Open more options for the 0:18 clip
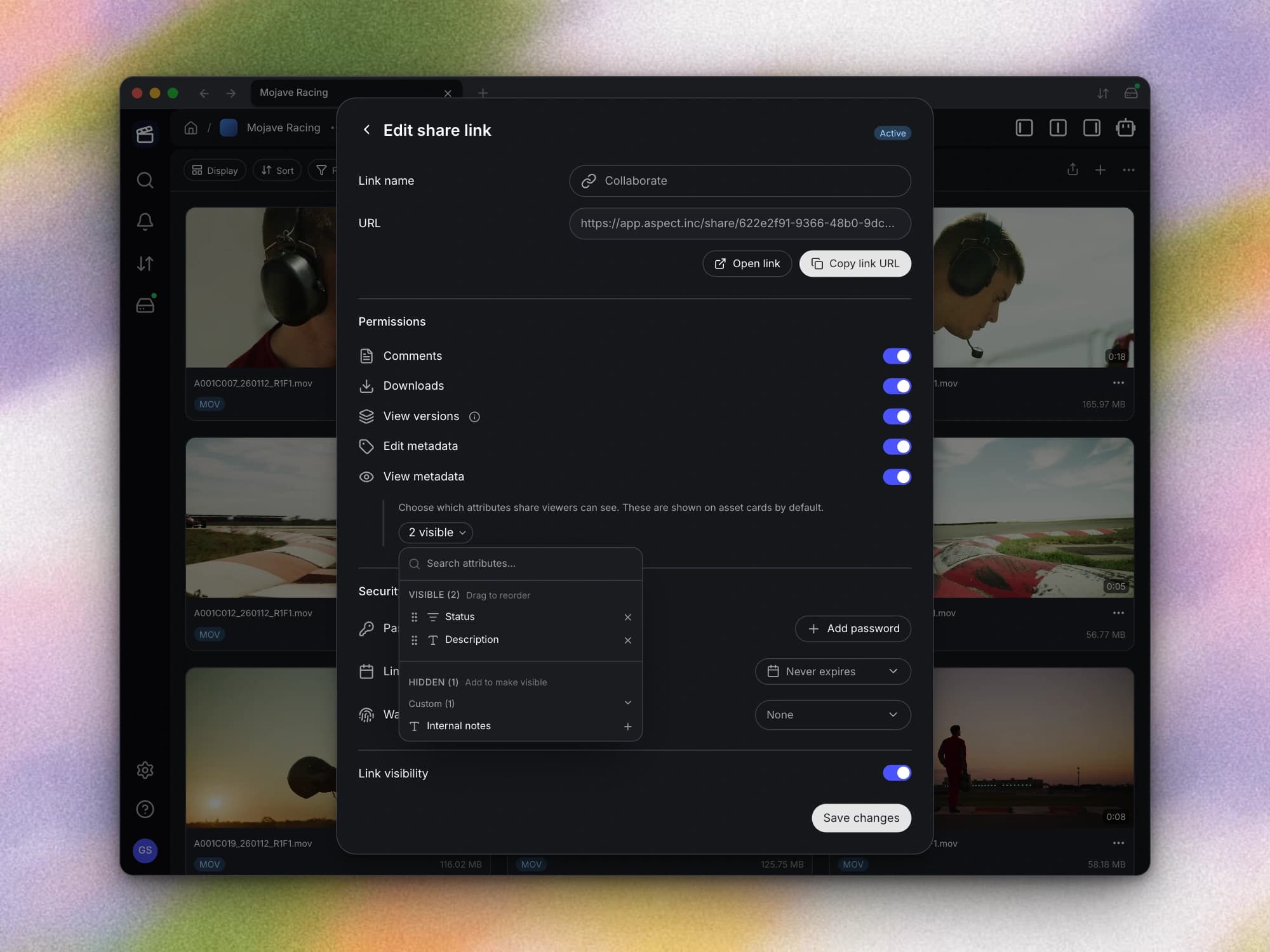Viewport: 1270px width, 952px height. pos(1118,383)
